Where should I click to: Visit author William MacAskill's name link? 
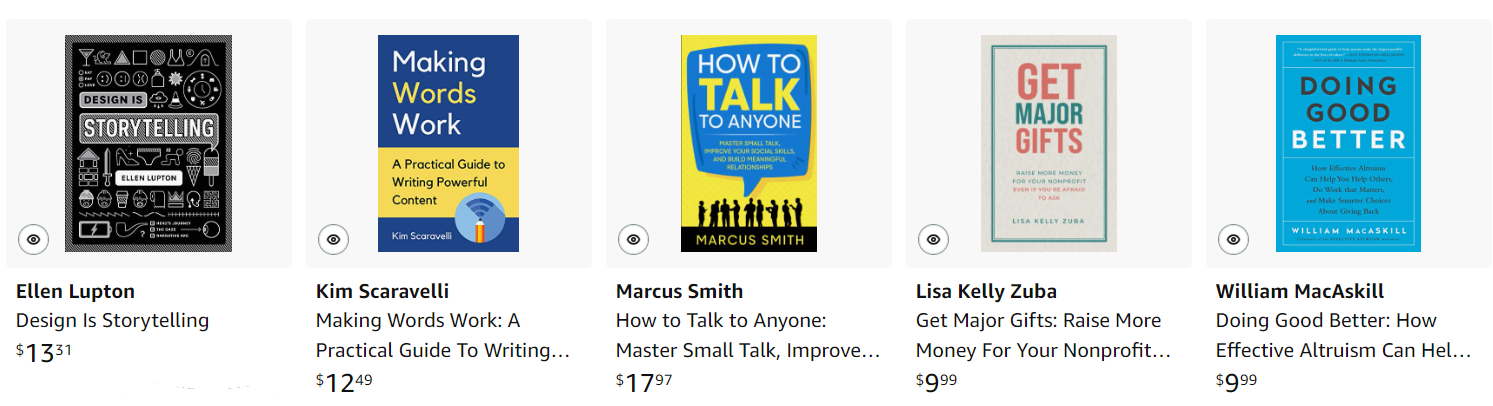(x=1300, y=292)
